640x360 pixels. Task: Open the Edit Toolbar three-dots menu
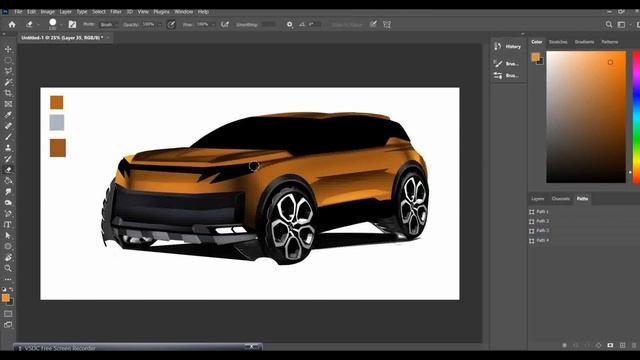coord(8,280)
